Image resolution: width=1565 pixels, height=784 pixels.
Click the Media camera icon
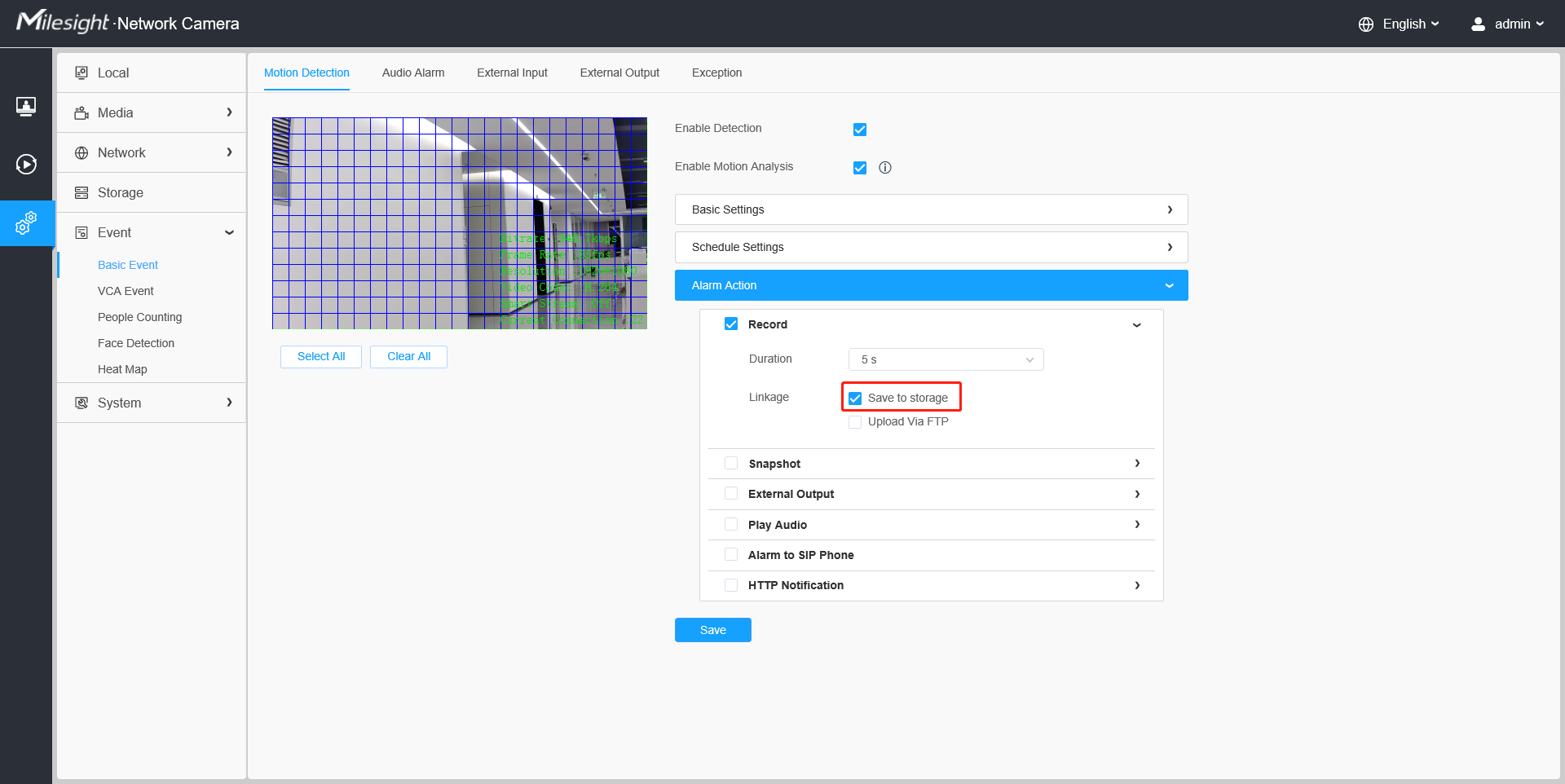(82, 112)
